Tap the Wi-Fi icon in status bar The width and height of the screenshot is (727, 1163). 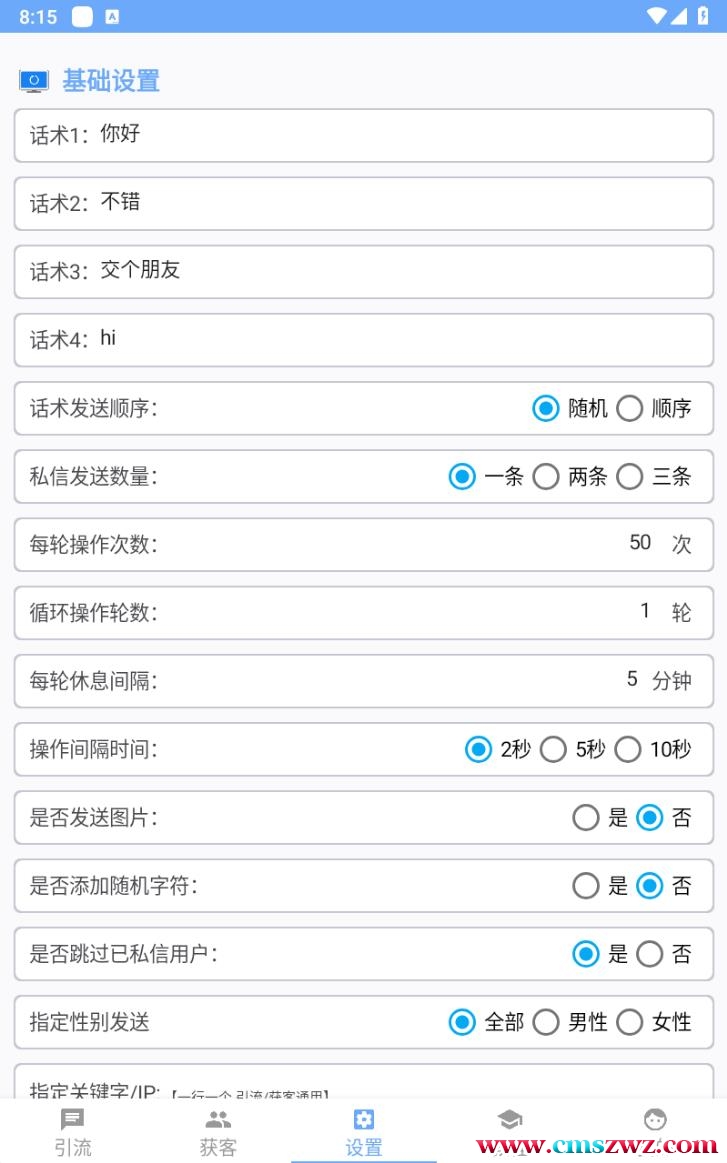click(656, 16)
